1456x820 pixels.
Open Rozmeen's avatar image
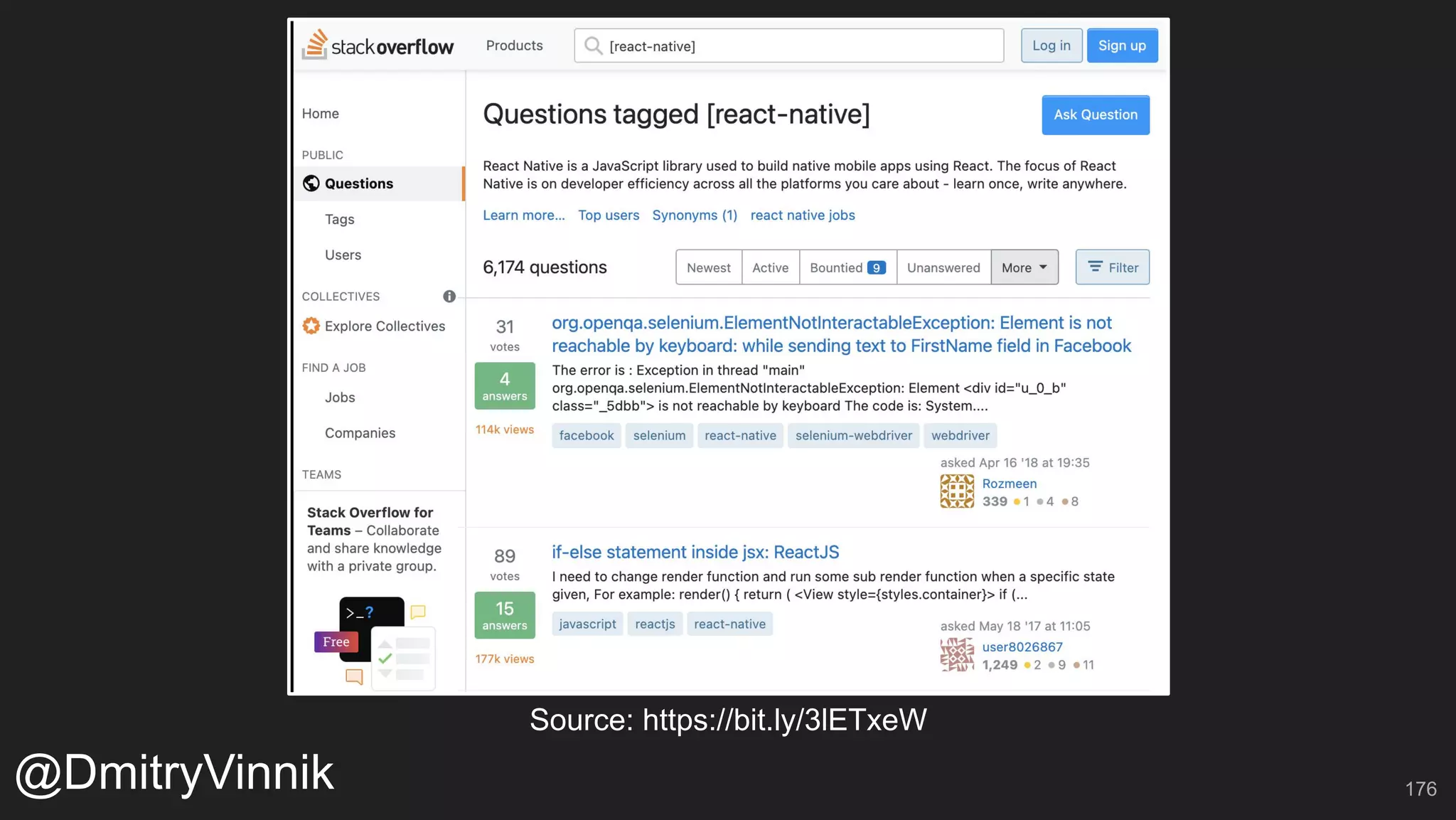pyautogui.click(x=957, y=491)
